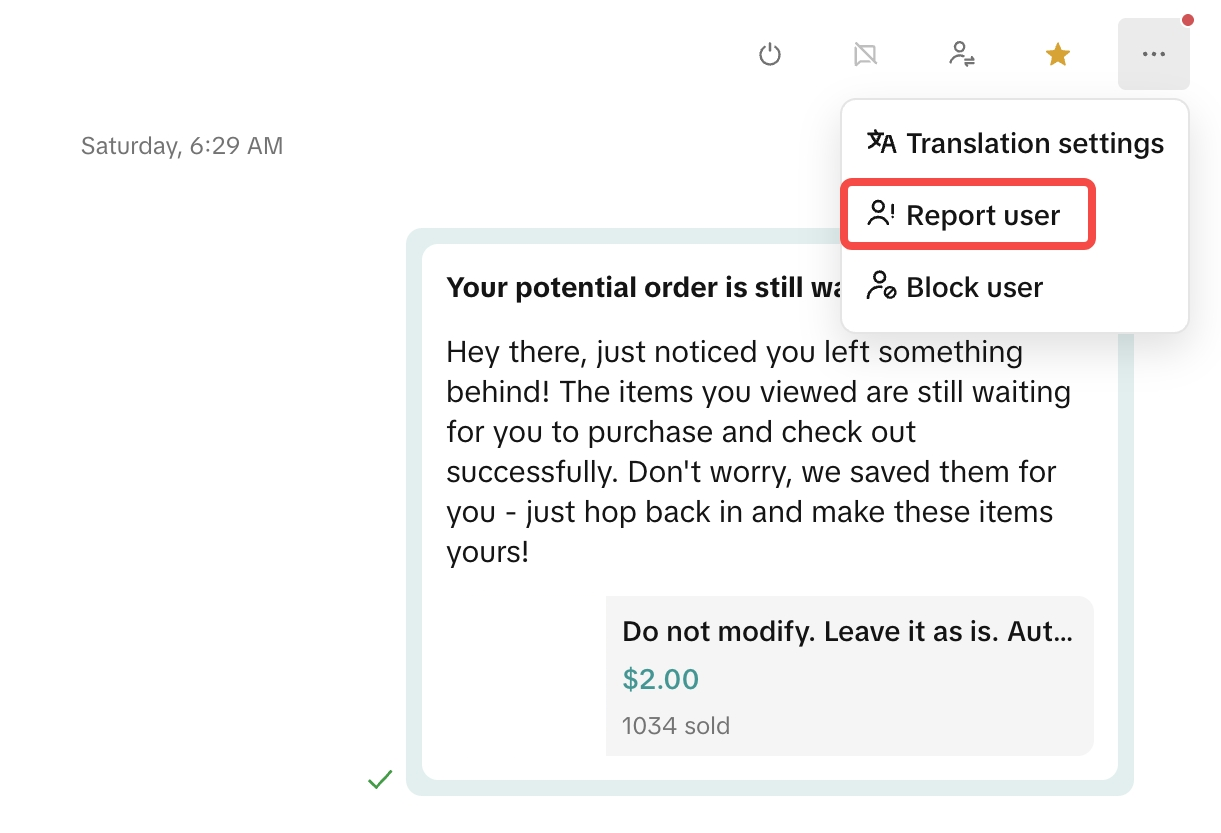Click the blank area left of the product card
The image size is (1221, 833).
click(515, 675)
